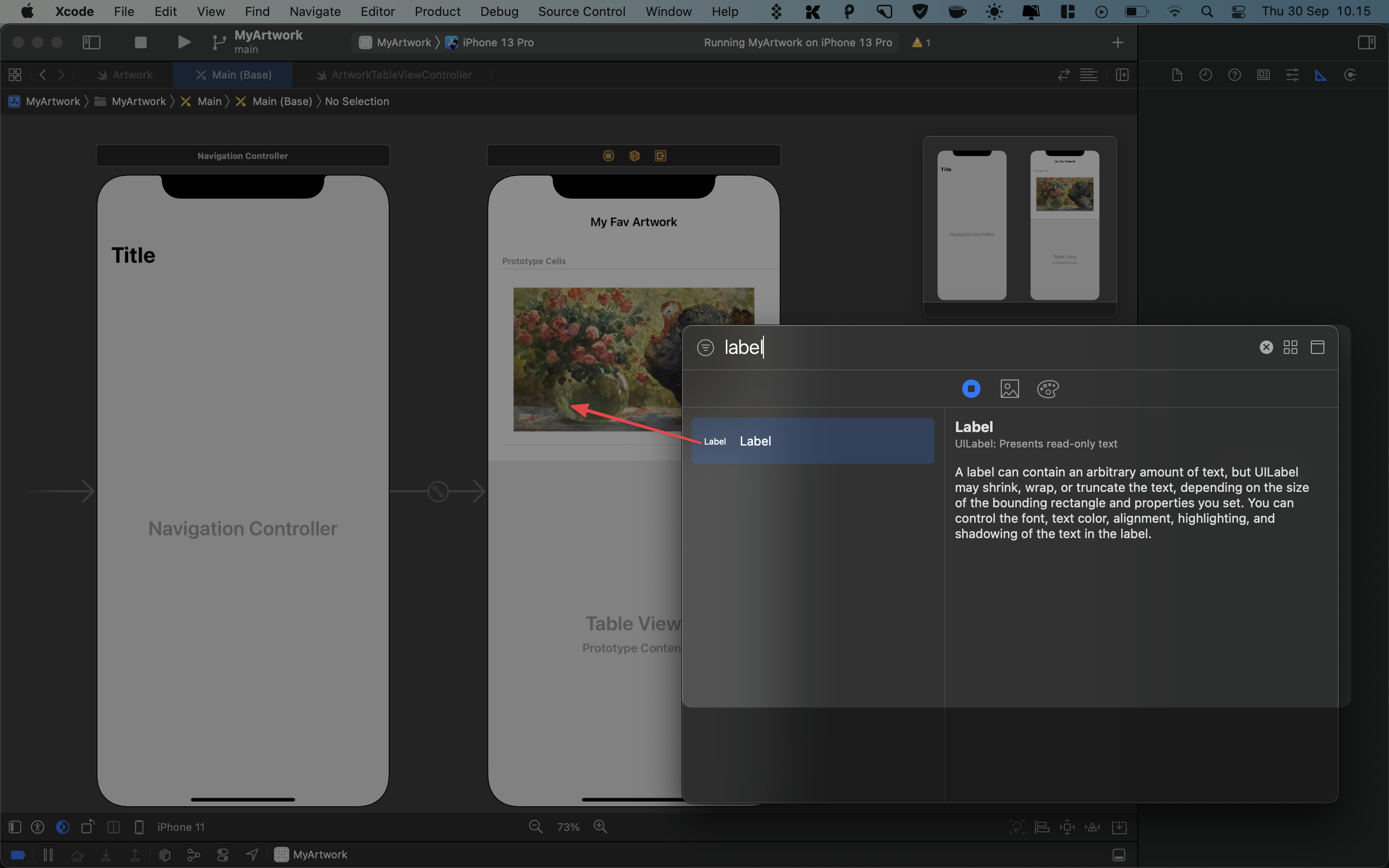Open the Connections inspector

(x=1350, y=75)
